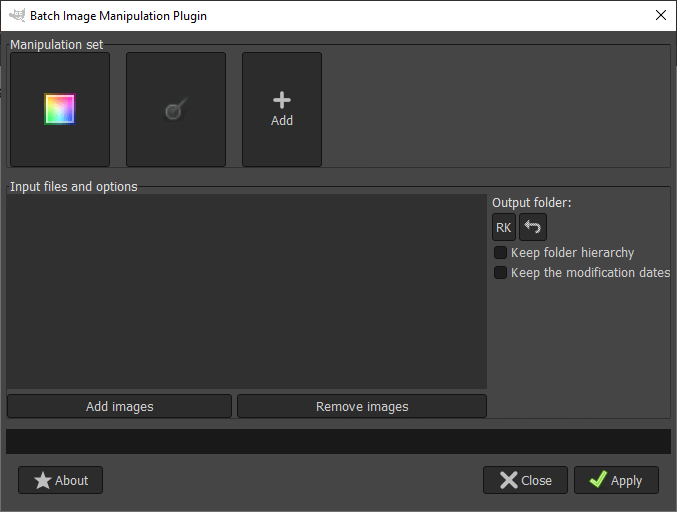Click the 'Input files and options' label
This screenshot has width=677, height=512.
point(74,186)
